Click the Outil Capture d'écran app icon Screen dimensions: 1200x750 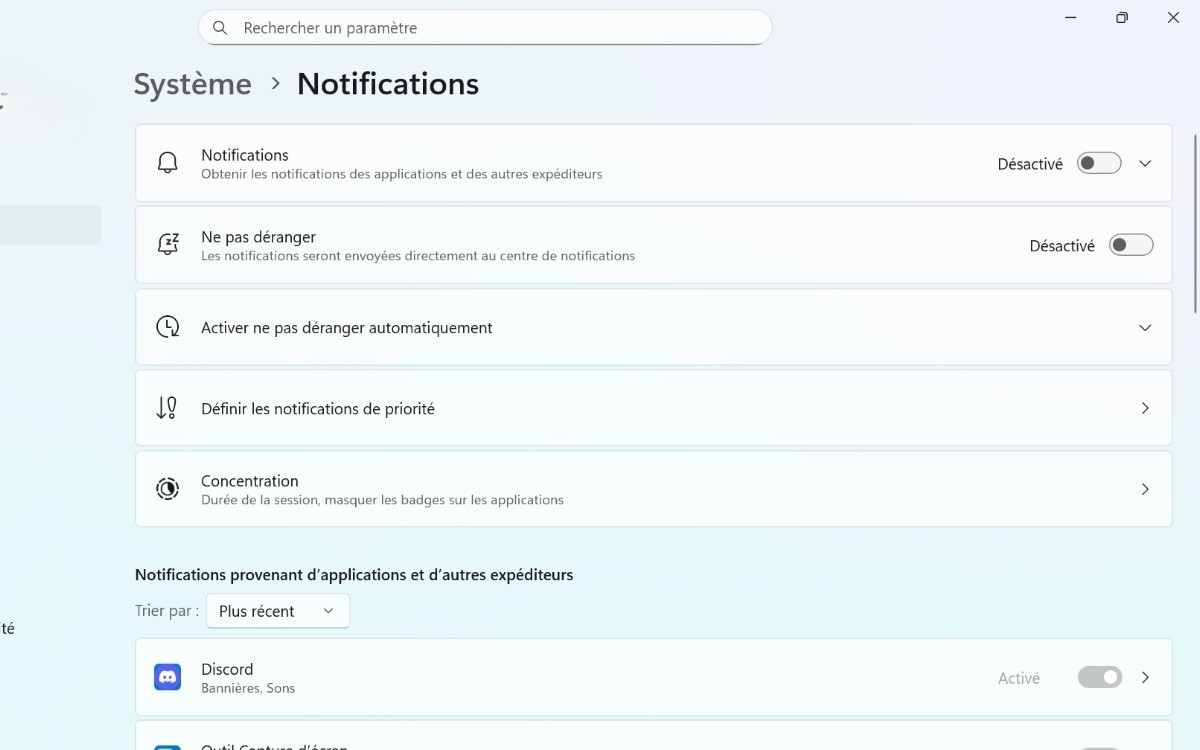[167, 745]
